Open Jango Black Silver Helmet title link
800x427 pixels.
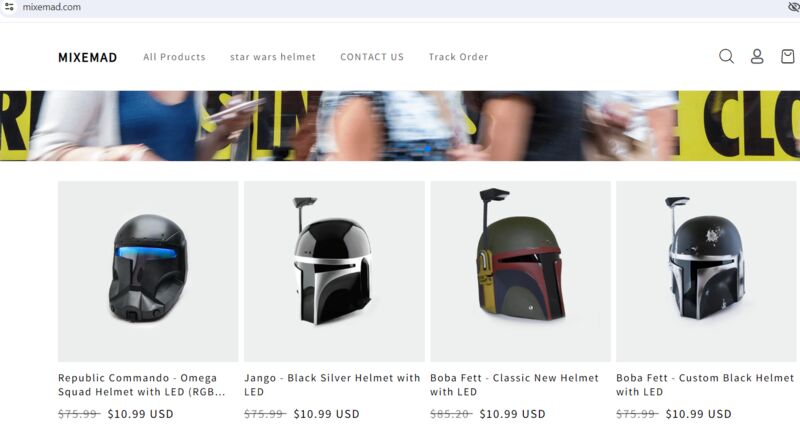coord(332,385)
